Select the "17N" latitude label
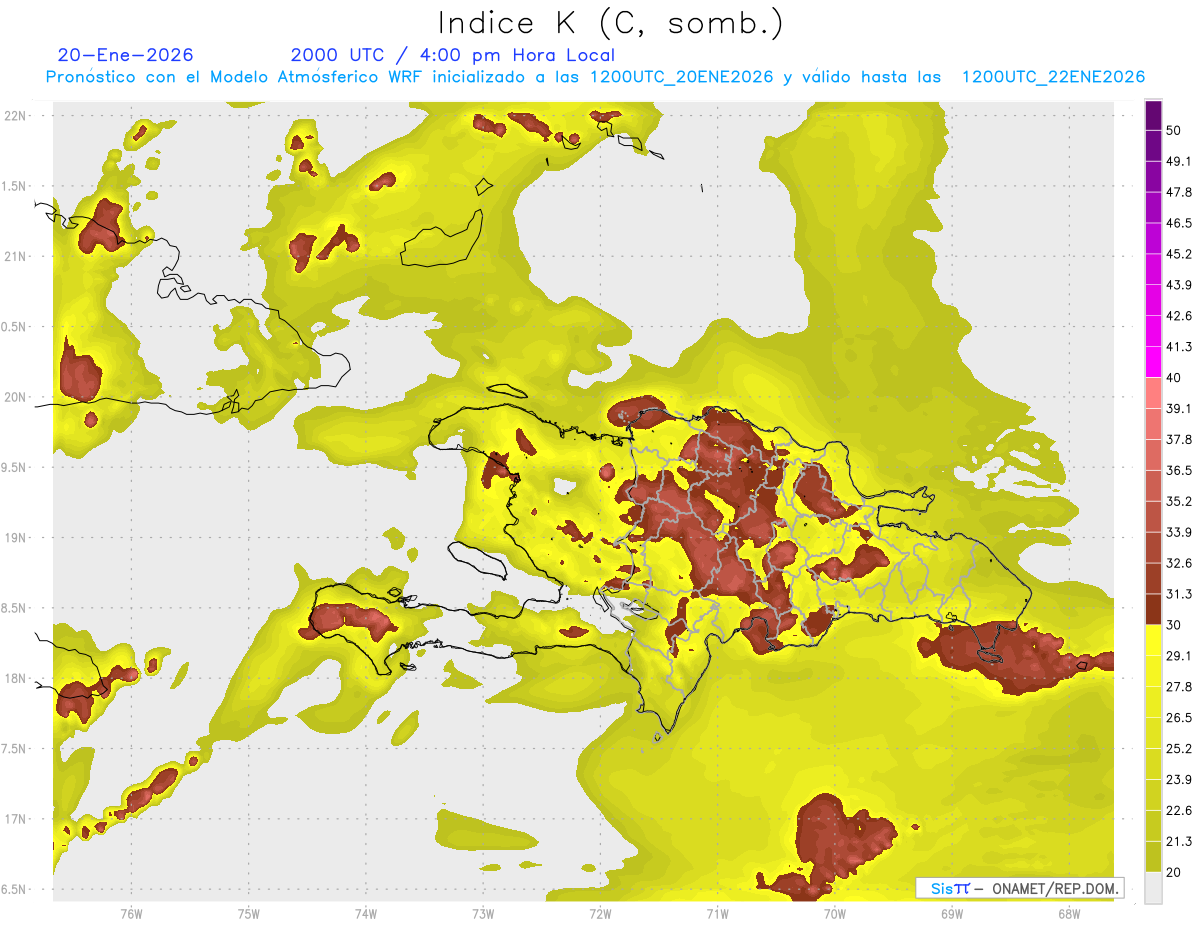 (15, 819)
